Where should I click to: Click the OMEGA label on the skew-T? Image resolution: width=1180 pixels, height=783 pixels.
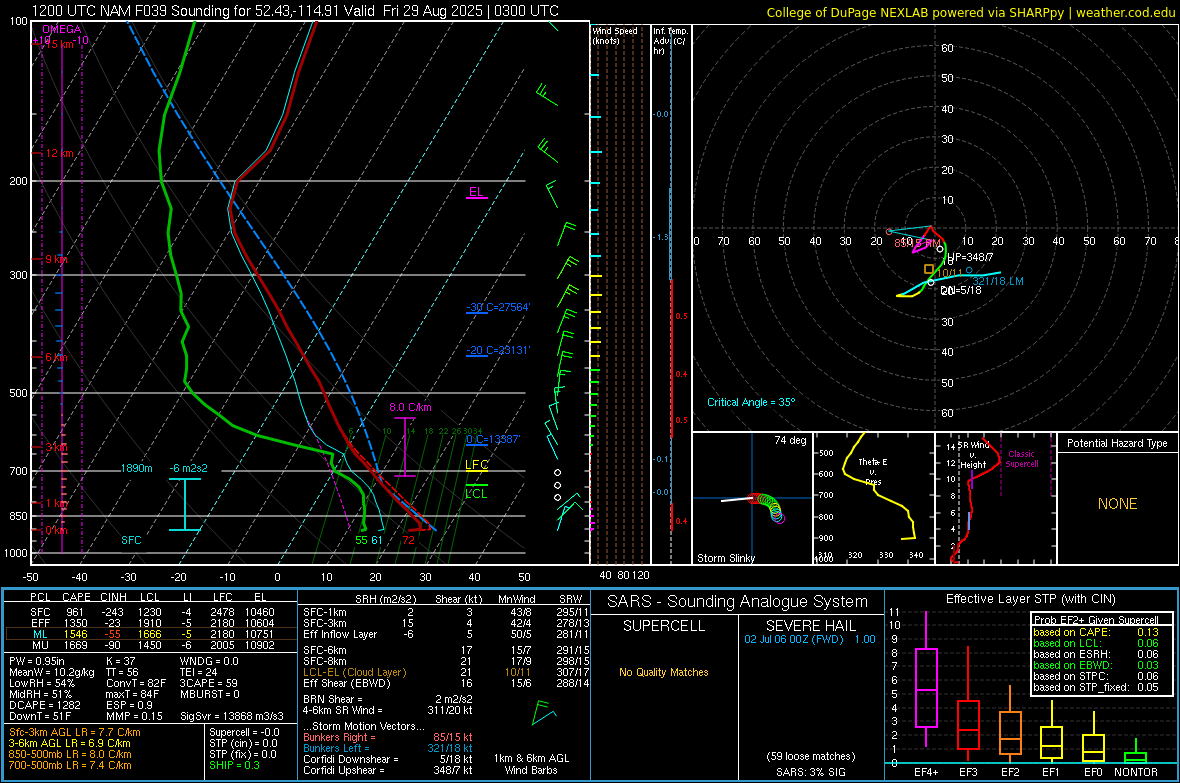(62, 29)
